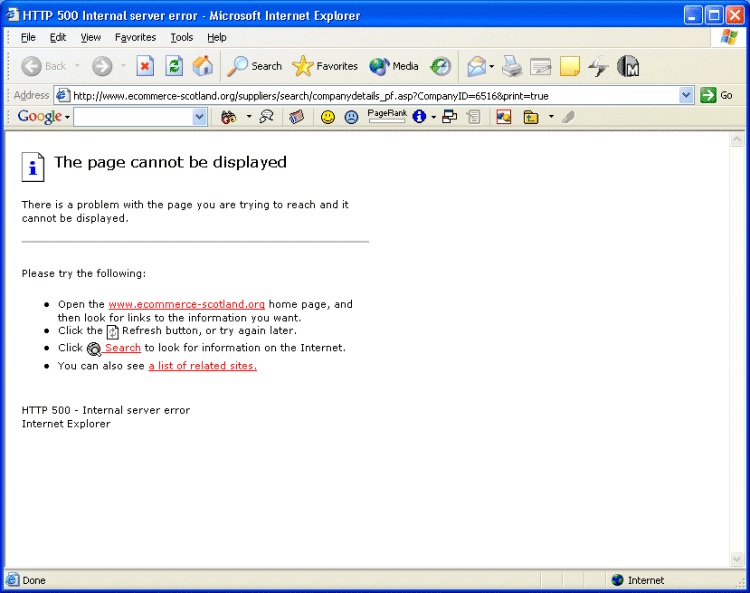Click the AutoFill form icon

[x=474, y=117]
